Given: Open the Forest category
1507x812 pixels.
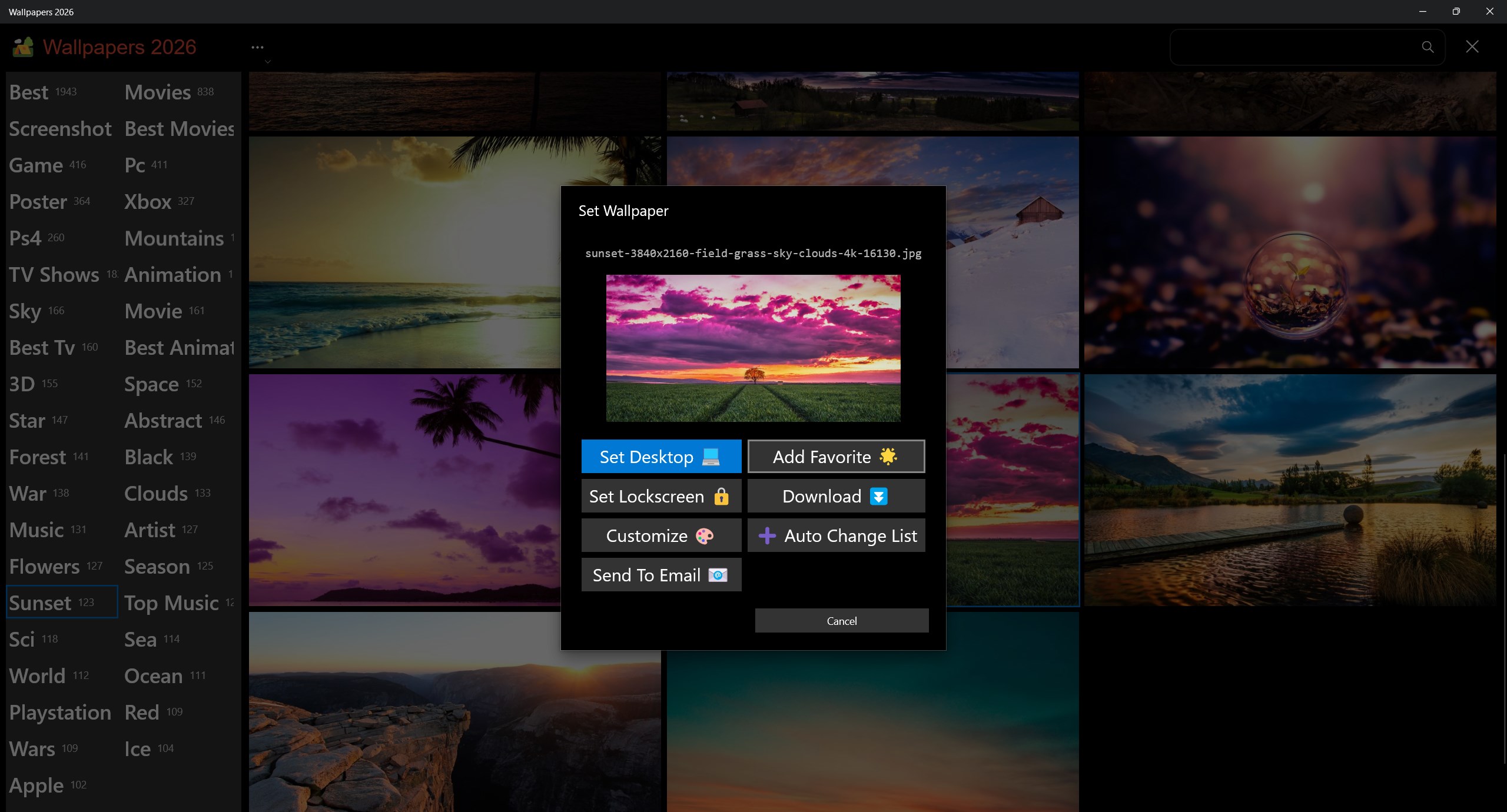Looking at the screenshot, I should tap(49, 457).
